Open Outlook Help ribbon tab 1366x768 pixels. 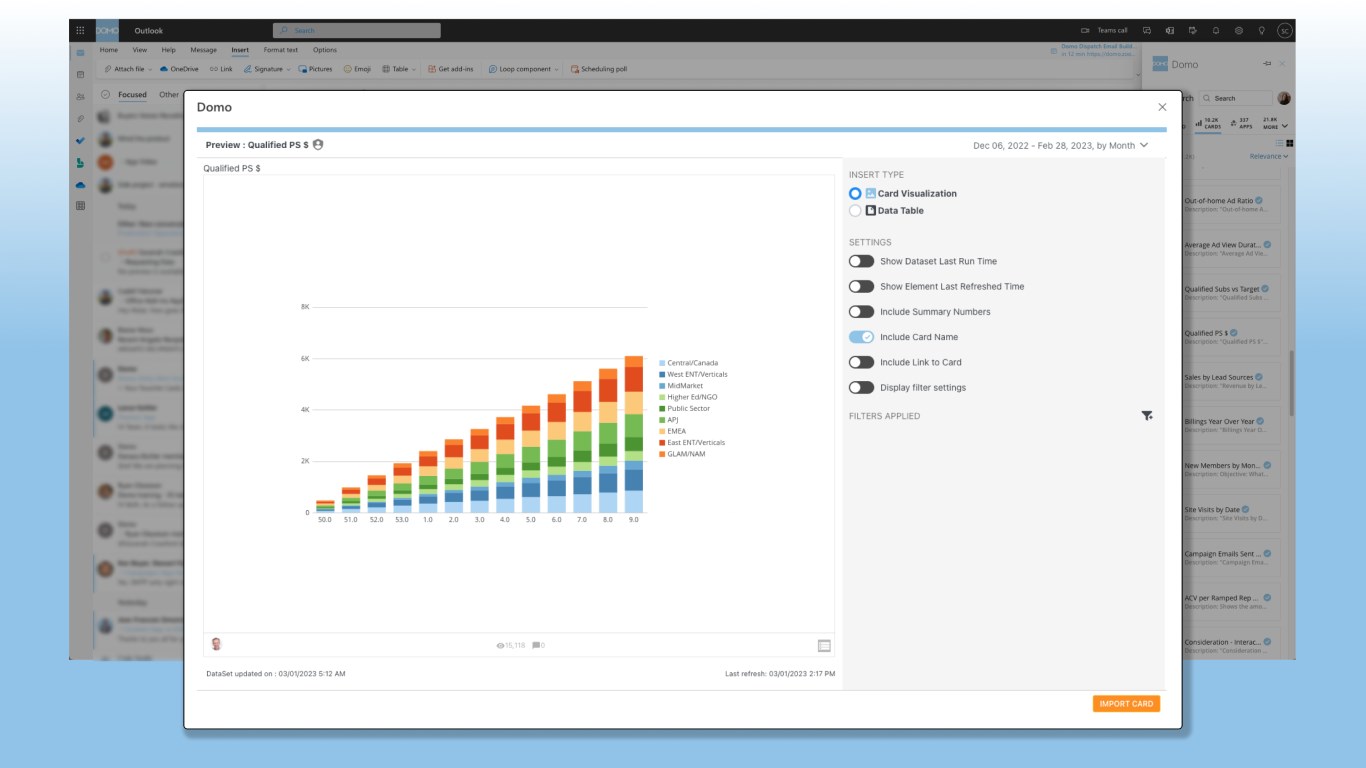[x=168, y=50]
